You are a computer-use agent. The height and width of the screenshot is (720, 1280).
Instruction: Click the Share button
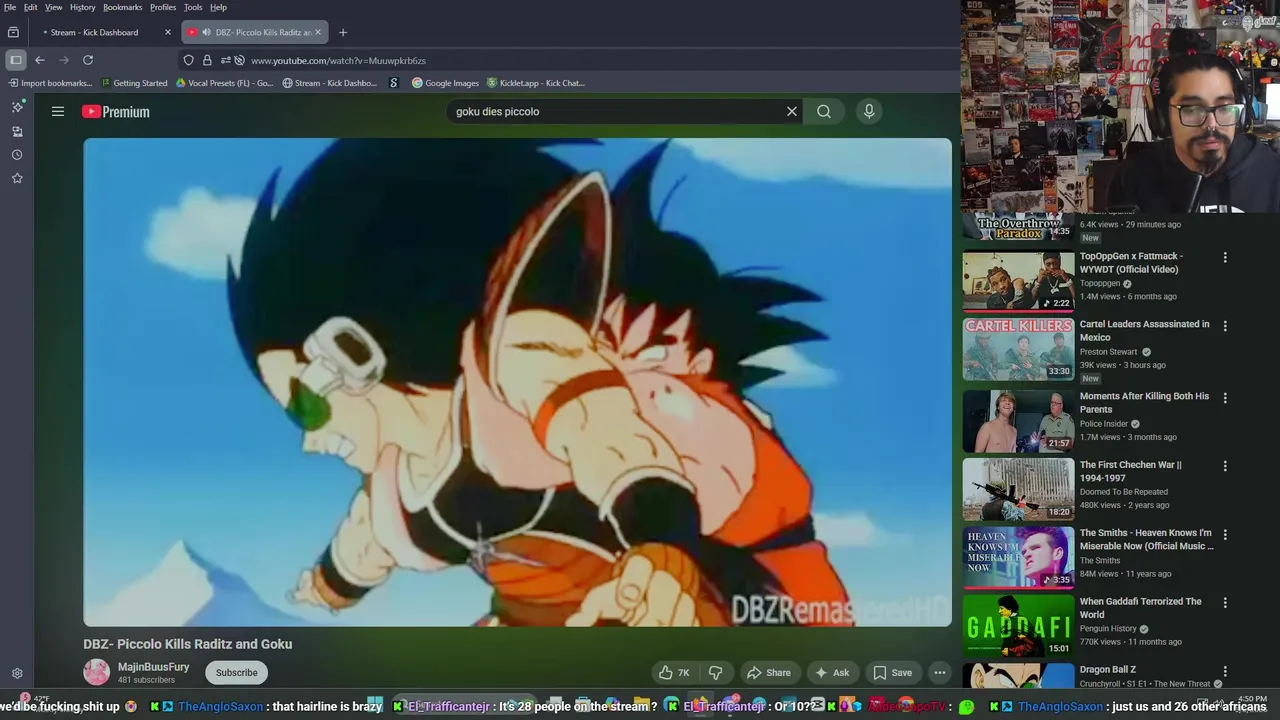[769, 673]
